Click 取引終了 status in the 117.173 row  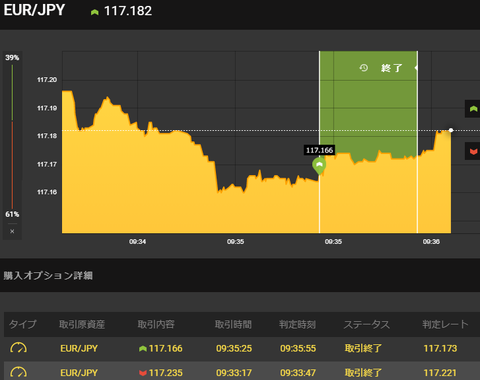click(x=363, y=348)
